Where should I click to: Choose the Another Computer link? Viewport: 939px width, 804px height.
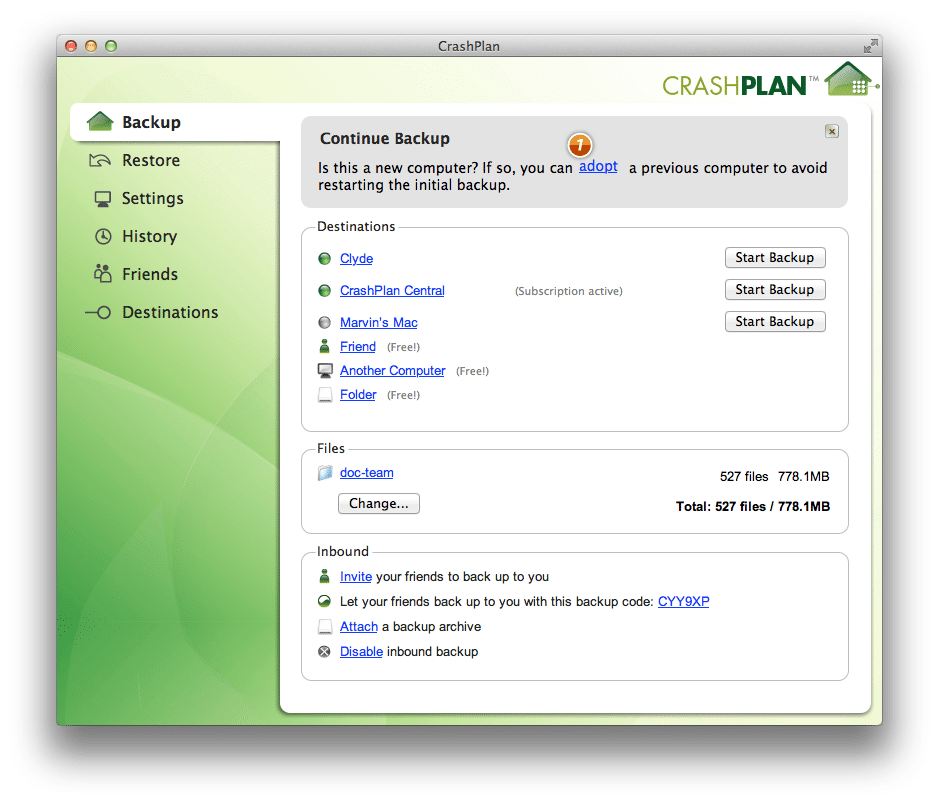[x=392, y=371]
